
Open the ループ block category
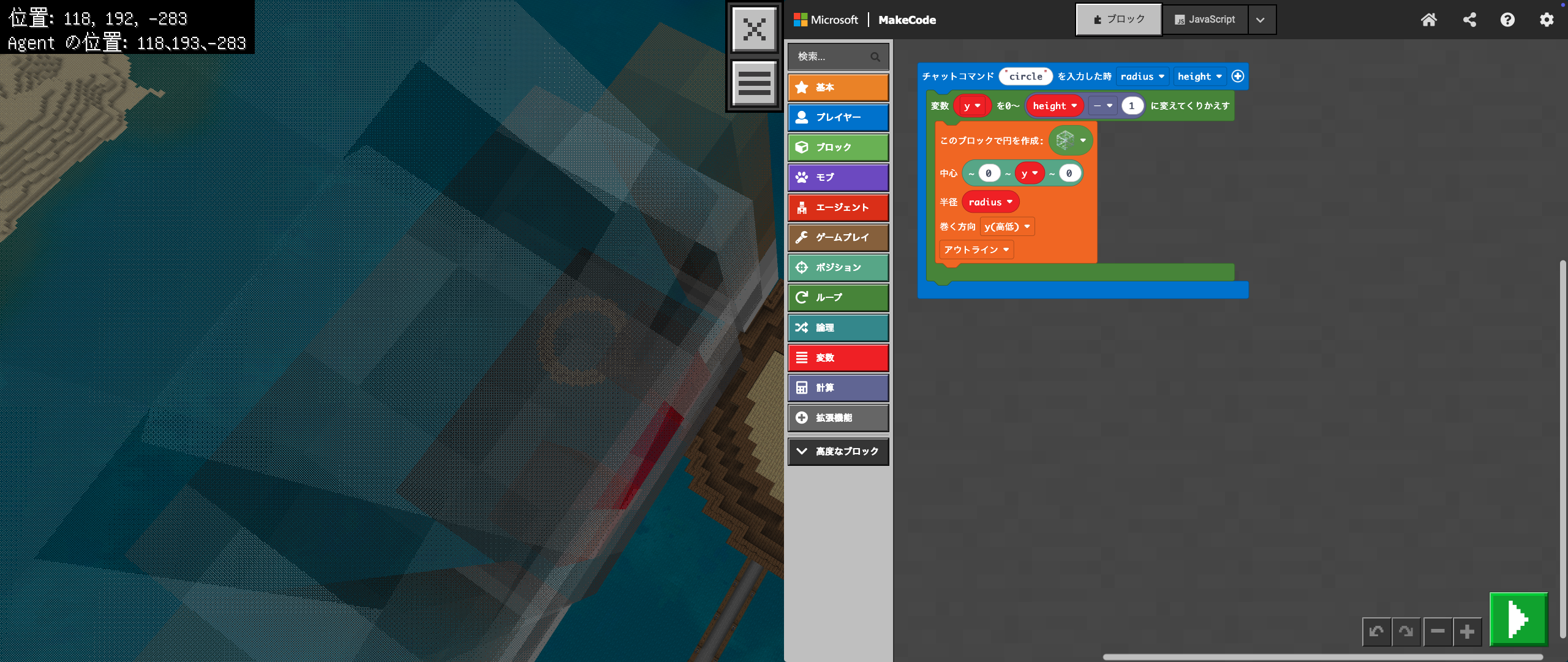(x=838, y=298)
